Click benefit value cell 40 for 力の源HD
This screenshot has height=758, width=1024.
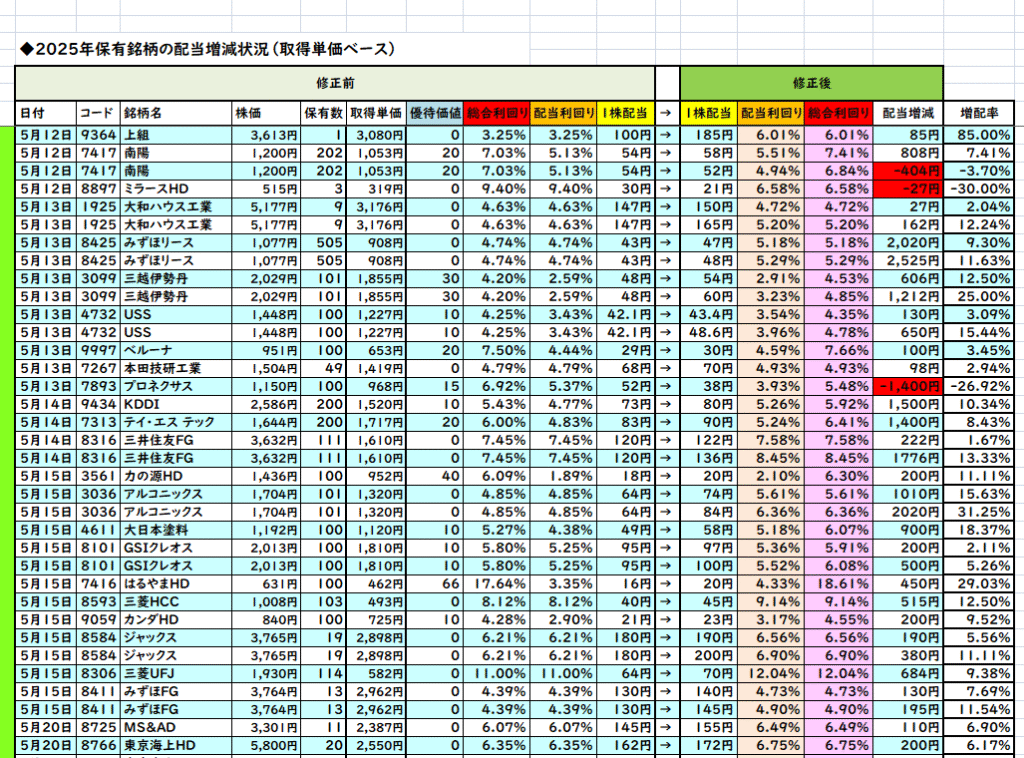pos(435,476)
